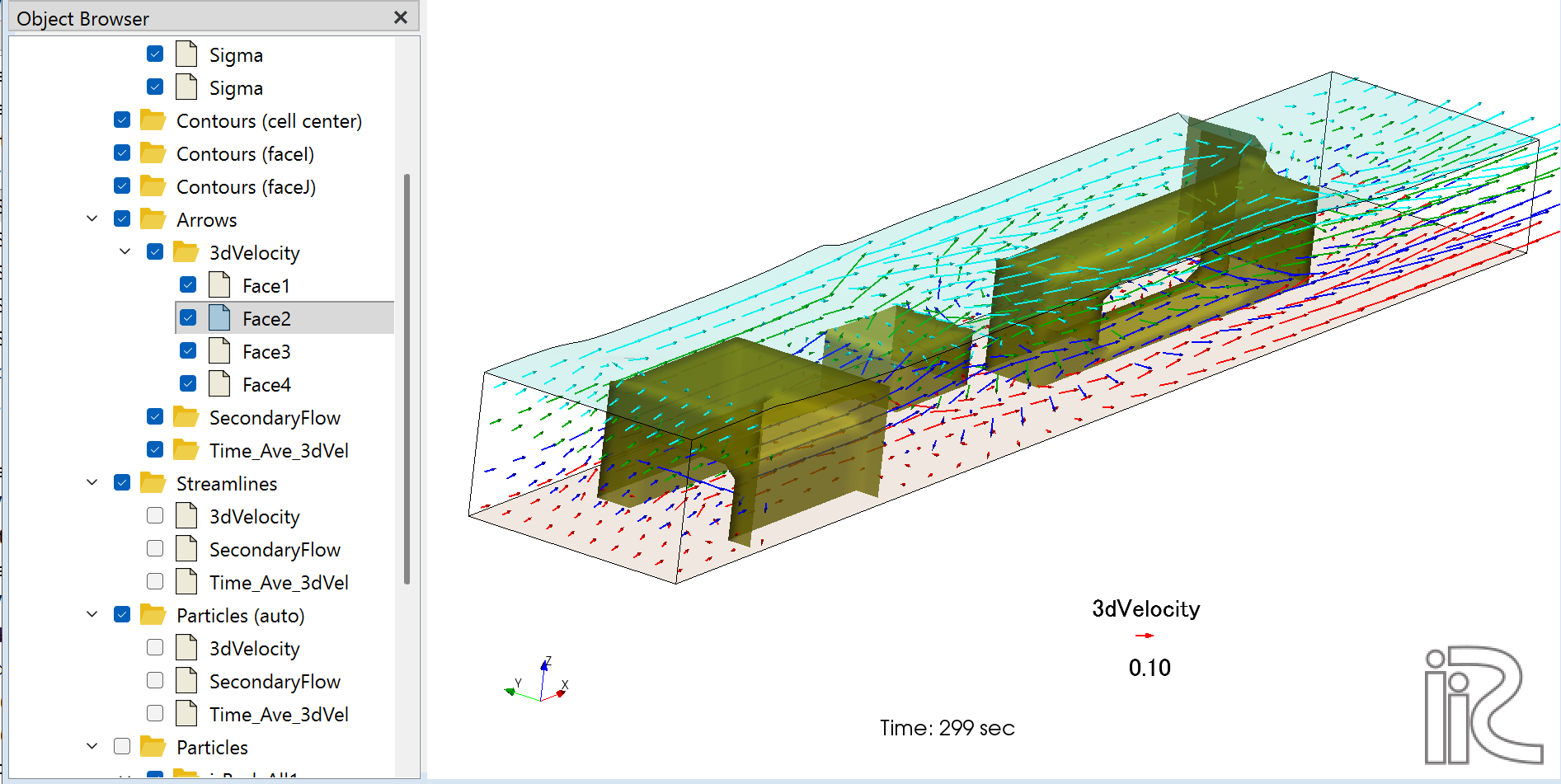The height and width of the screenshot is (784, 1561).
Task: Click the Particles folder icon
Action: tap(153, 746)
